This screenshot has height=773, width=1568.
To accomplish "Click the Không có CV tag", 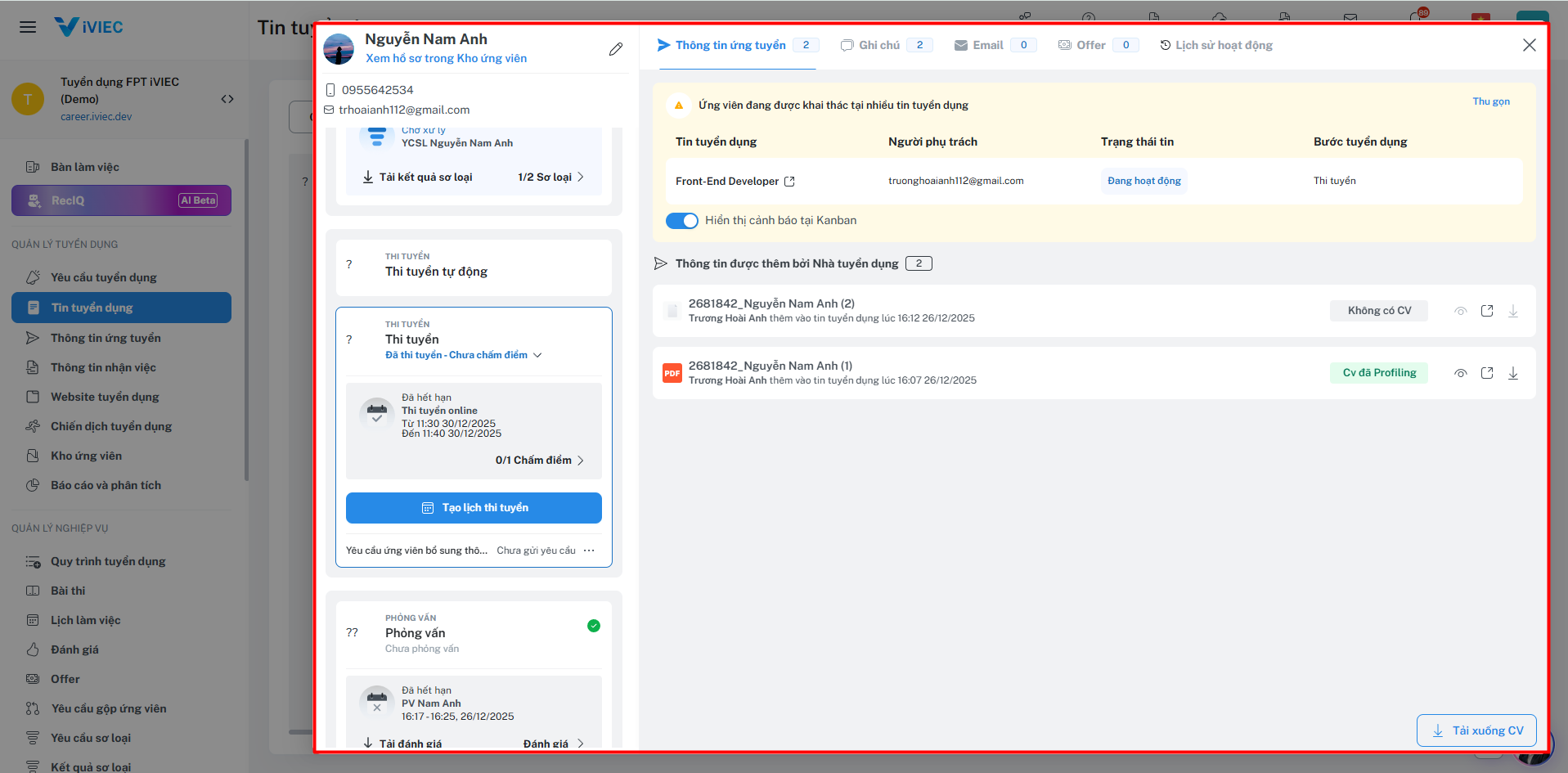I will pos(1379,311).
